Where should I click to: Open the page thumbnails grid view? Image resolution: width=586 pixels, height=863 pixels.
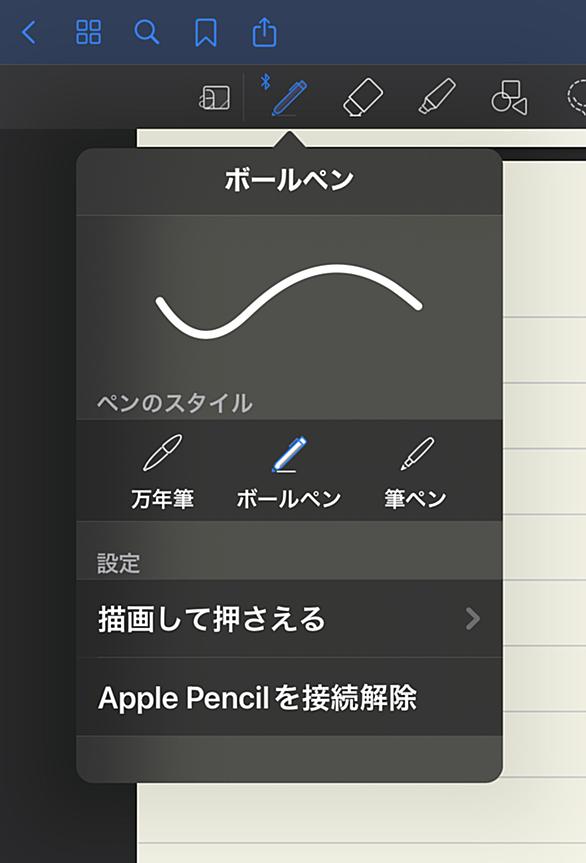(x=89, y=32)
